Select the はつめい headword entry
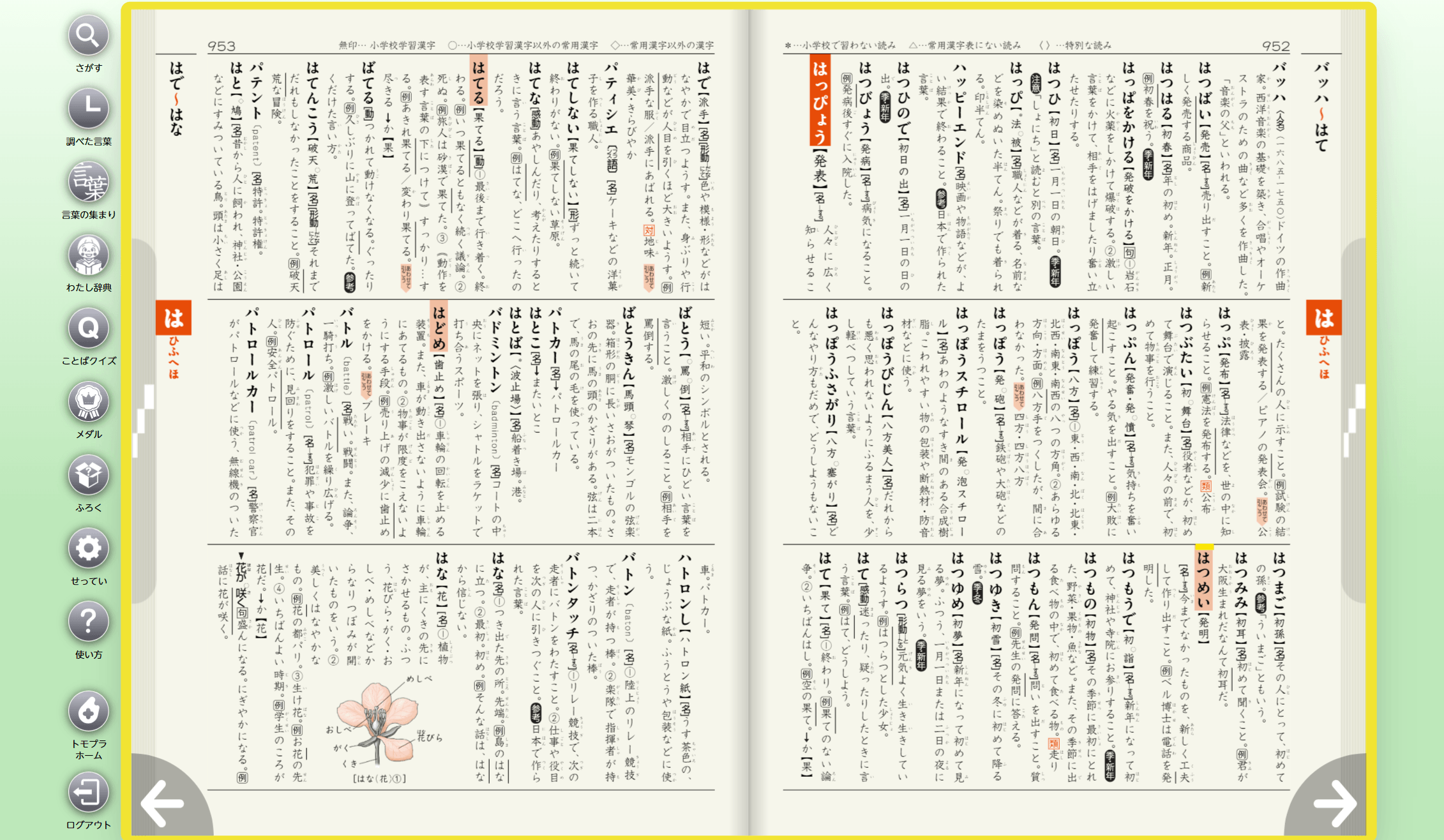The height and width of the screenshot is (840, 1444). click(x=1203, y=581)
